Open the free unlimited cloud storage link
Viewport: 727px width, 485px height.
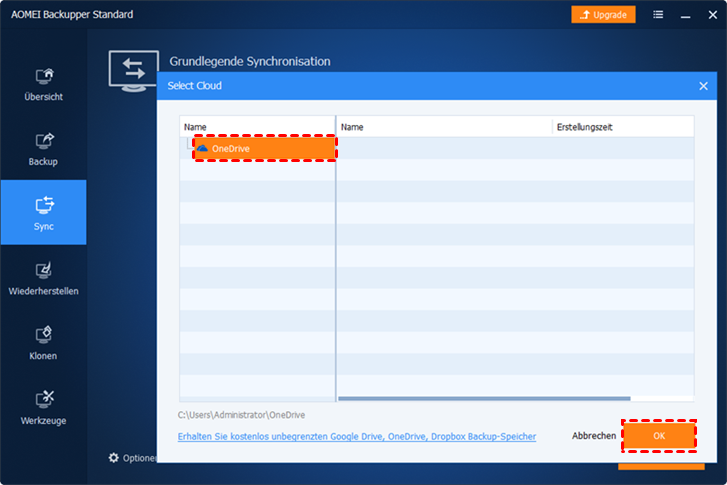point(357,436)
